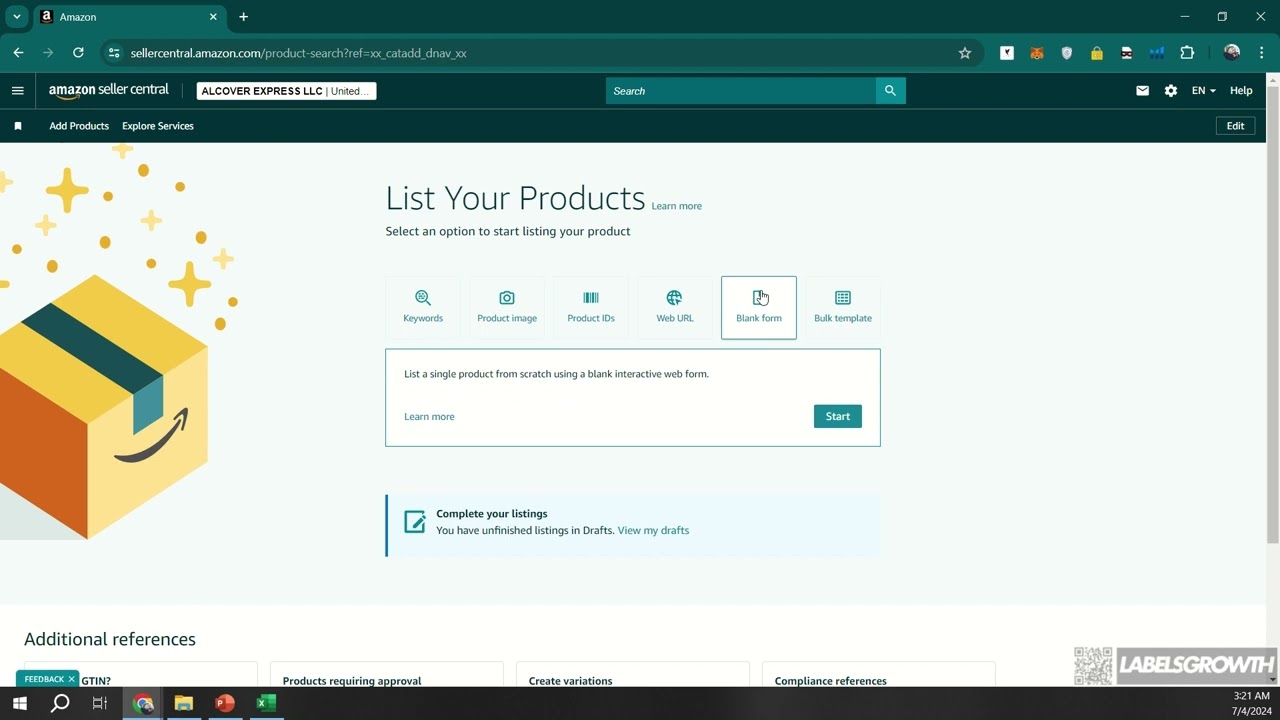The height and width of the screenshot is (720, 1280).
Task: Open the ALCOVER EXPRESS LLC account switcher
Action: pyautogui.click(x=286, y=91)
